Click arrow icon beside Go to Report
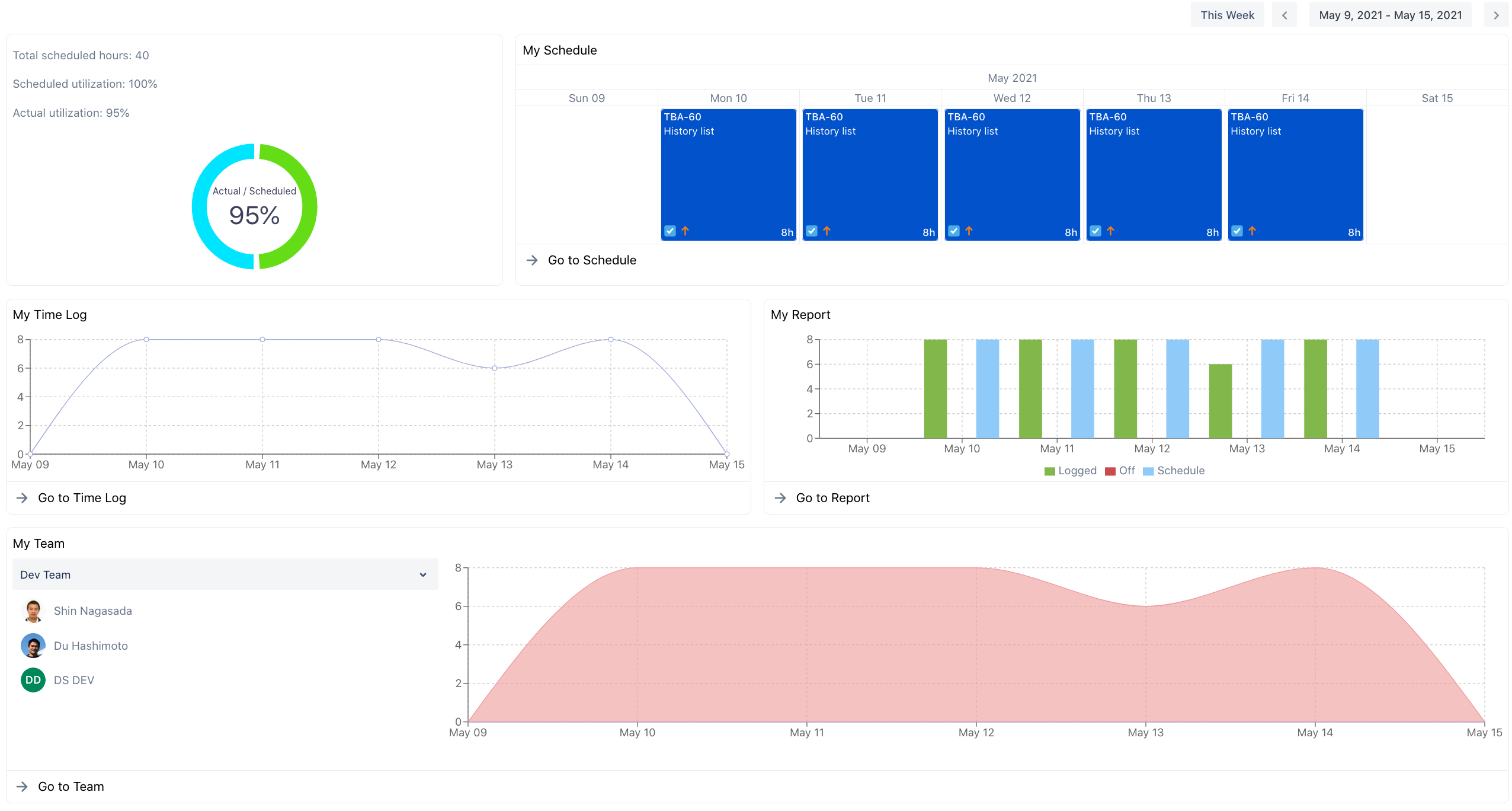Image resolution: width=1512 pixels, height=811 pixels. (780, 498)
